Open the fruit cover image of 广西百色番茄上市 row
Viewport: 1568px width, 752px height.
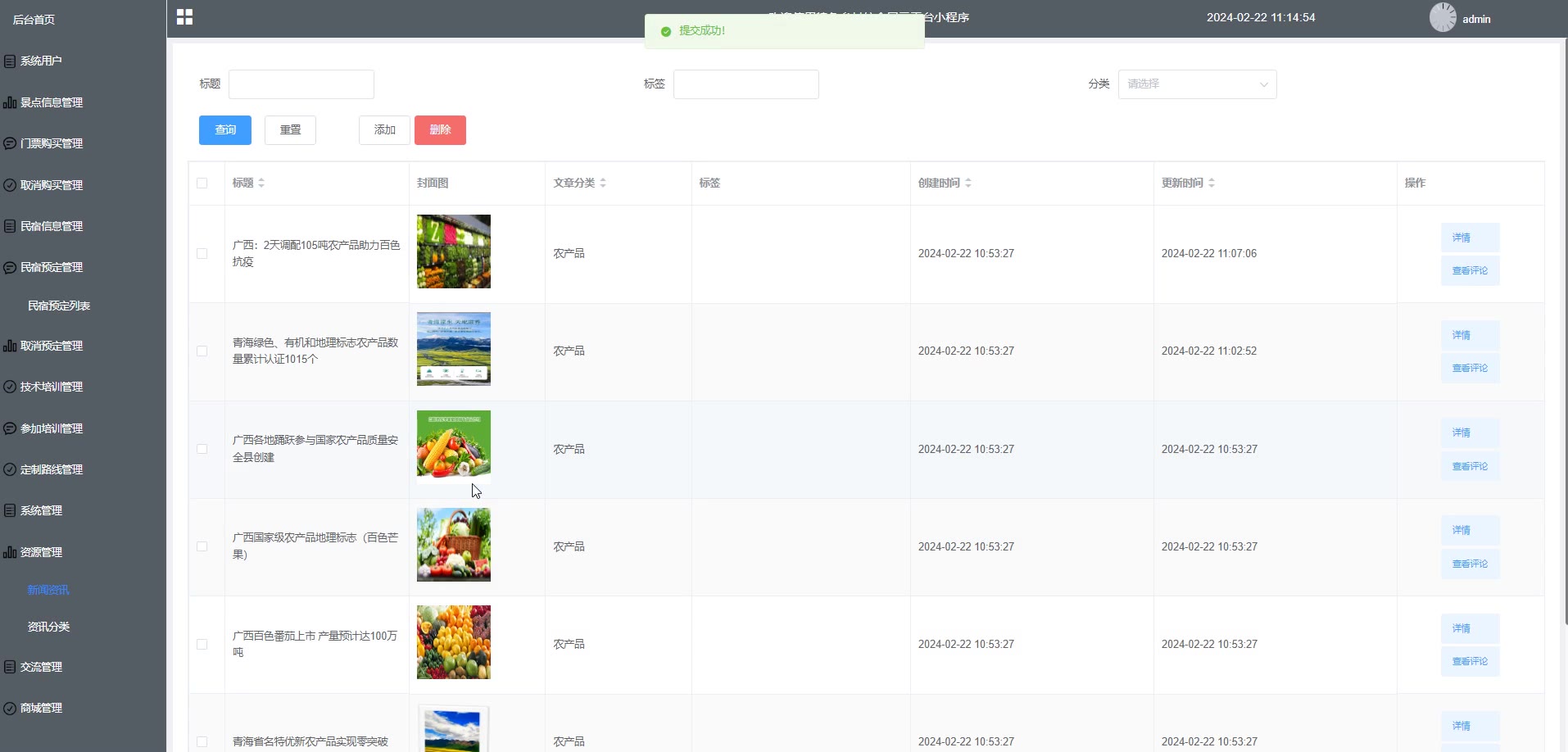coord(454,642)
